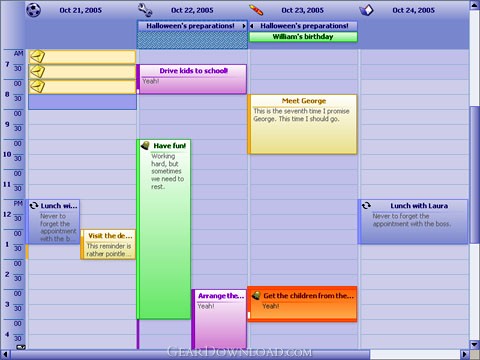
Task: Expand more appointments arrow below 4:30 time slot
Action: [x=21, y=347]
